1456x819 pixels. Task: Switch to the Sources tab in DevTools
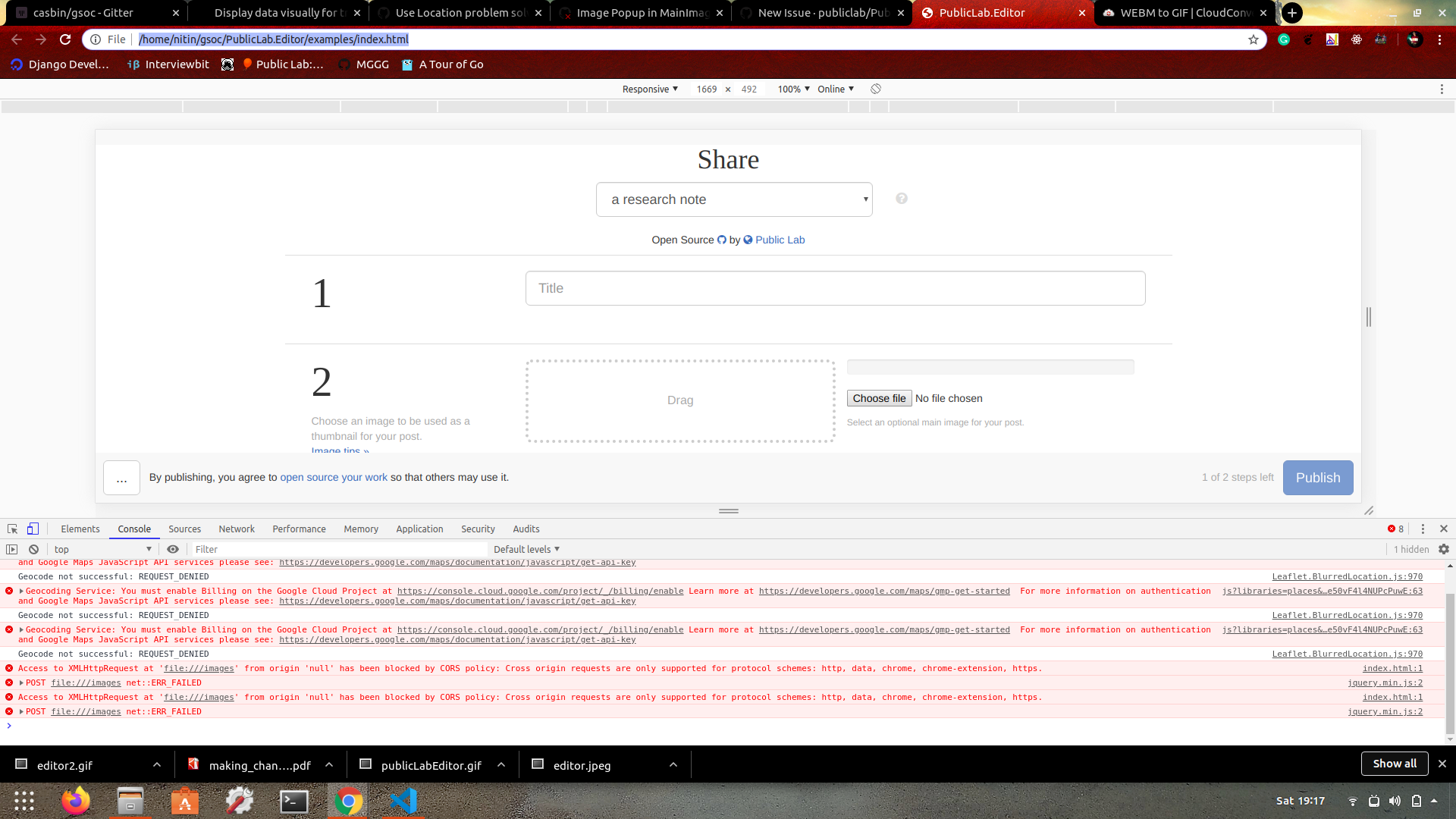pos(184,529)
